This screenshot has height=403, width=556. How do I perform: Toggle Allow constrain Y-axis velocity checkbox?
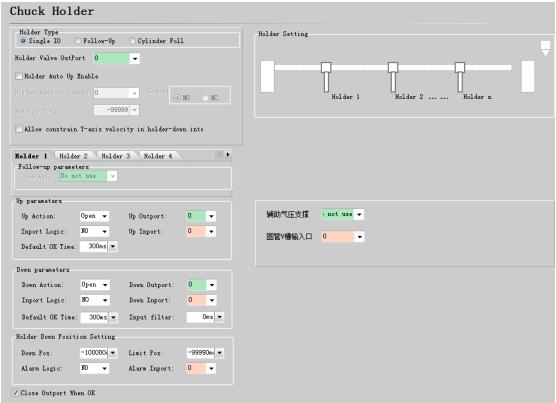pos(19,129)
